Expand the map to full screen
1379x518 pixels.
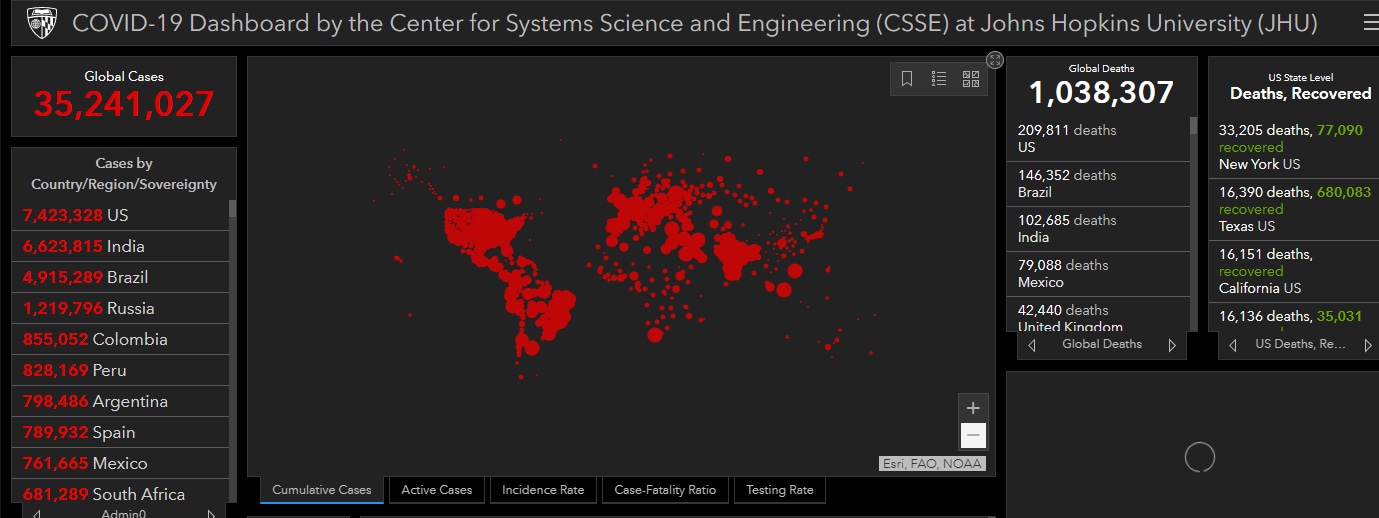pyautogui.click(x=994, y=60)
